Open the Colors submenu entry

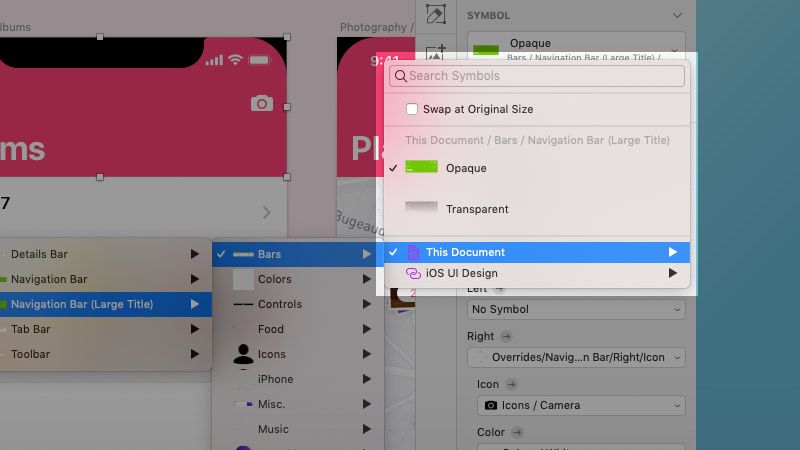tap(298, 279)
